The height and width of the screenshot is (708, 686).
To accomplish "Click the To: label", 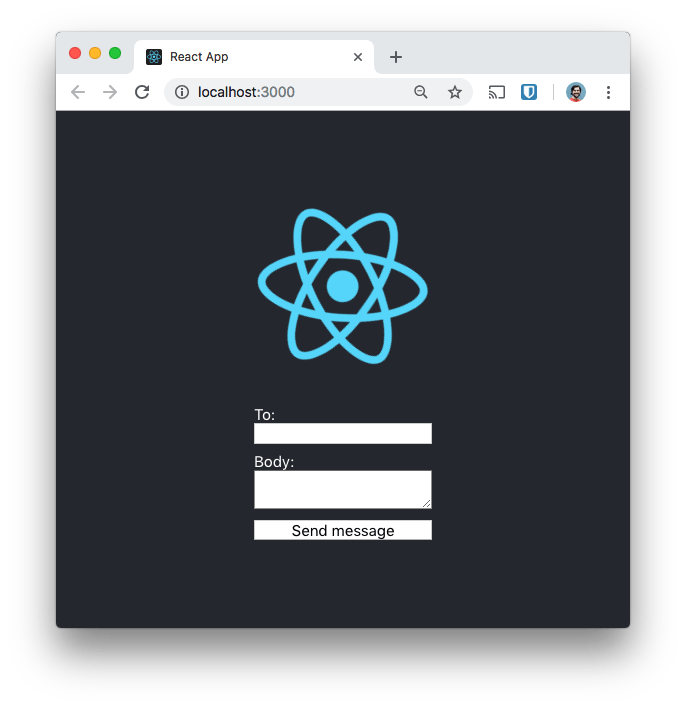I will click(x=265, y=415).
